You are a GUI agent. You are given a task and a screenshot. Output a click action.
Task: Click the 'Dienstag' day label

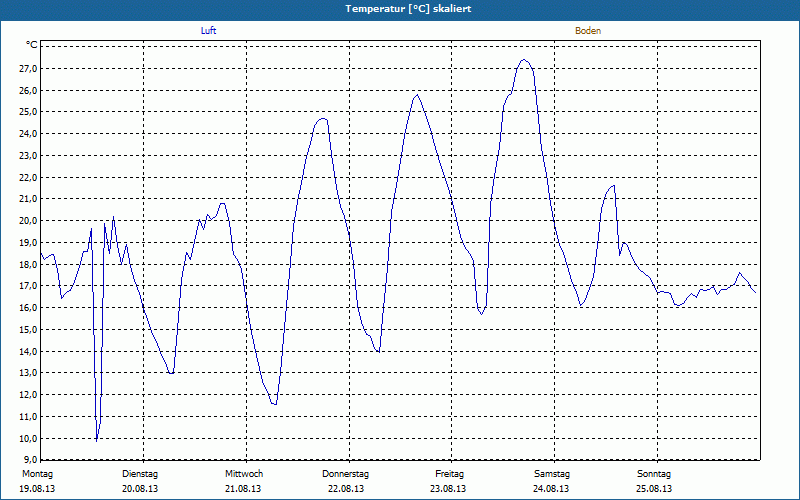coord(140,474)
